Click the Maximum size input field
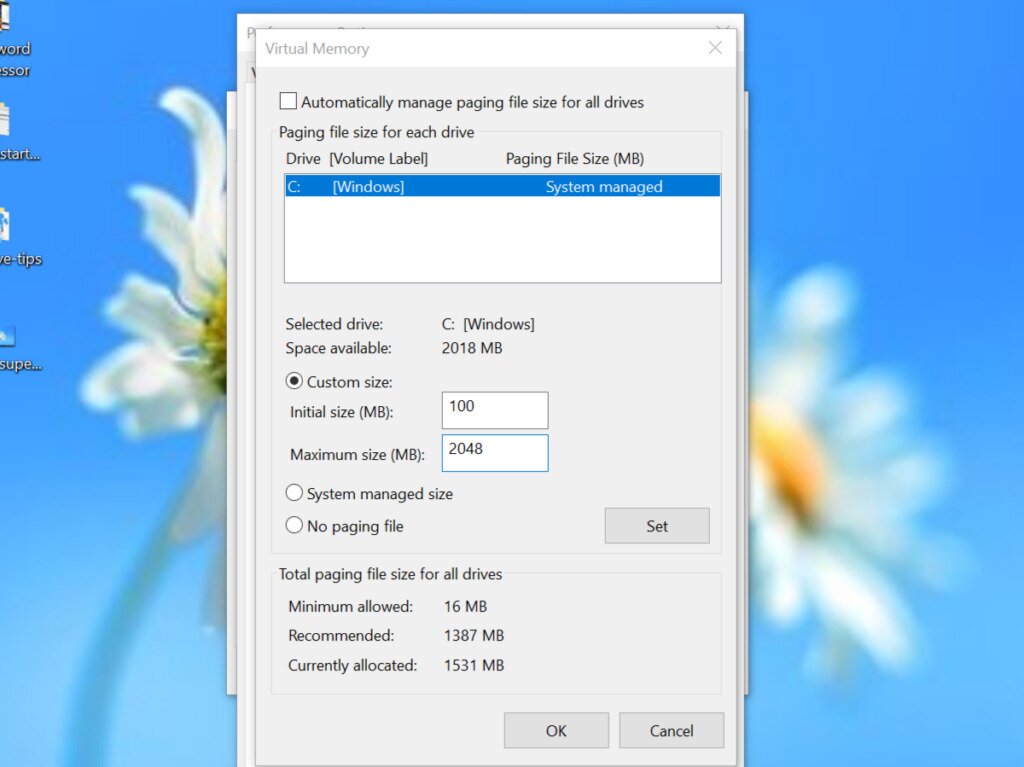 pos(494,453)
